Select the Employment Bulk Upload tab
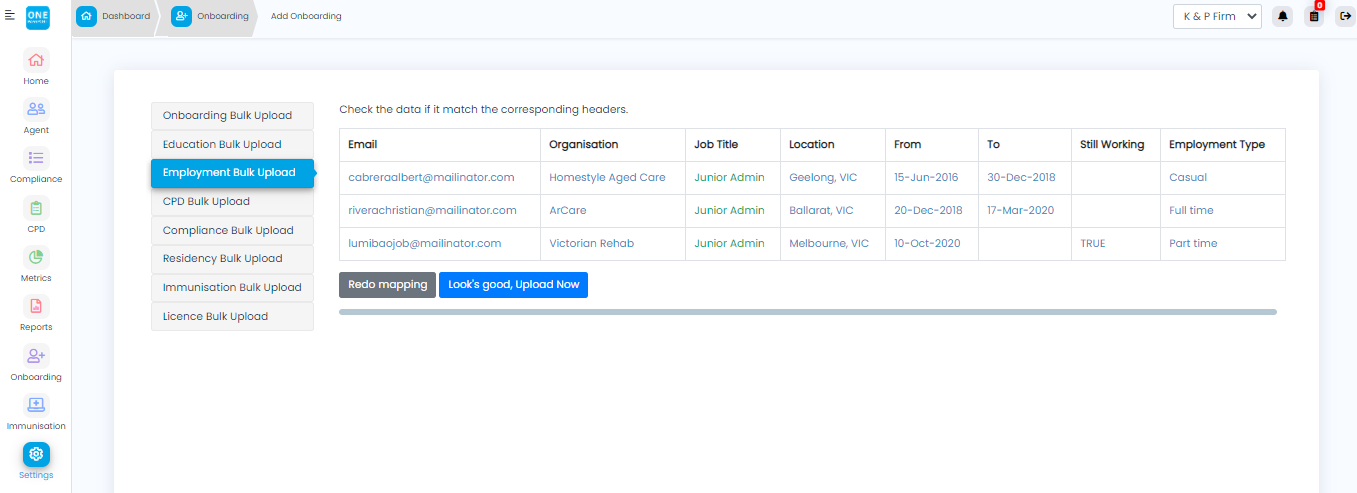The width and height of the screenshot is (1357, 493). 232,173
